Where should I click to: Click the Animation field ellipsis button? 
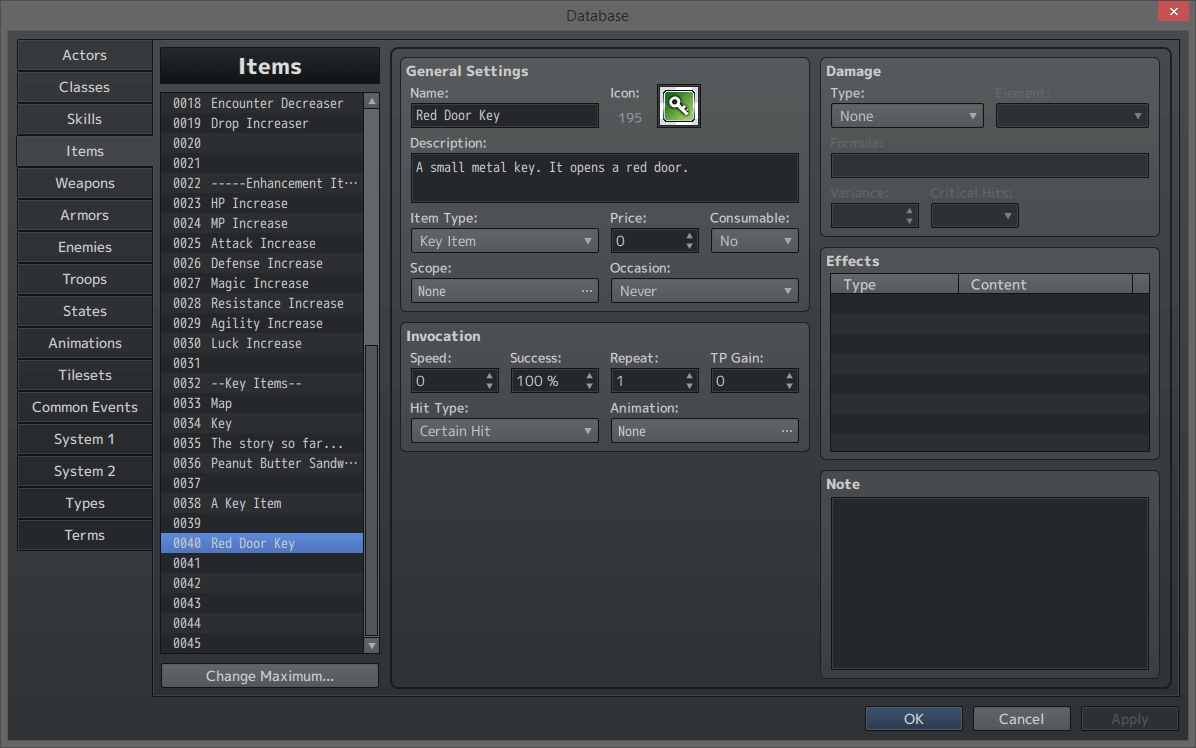click(786, 431)
